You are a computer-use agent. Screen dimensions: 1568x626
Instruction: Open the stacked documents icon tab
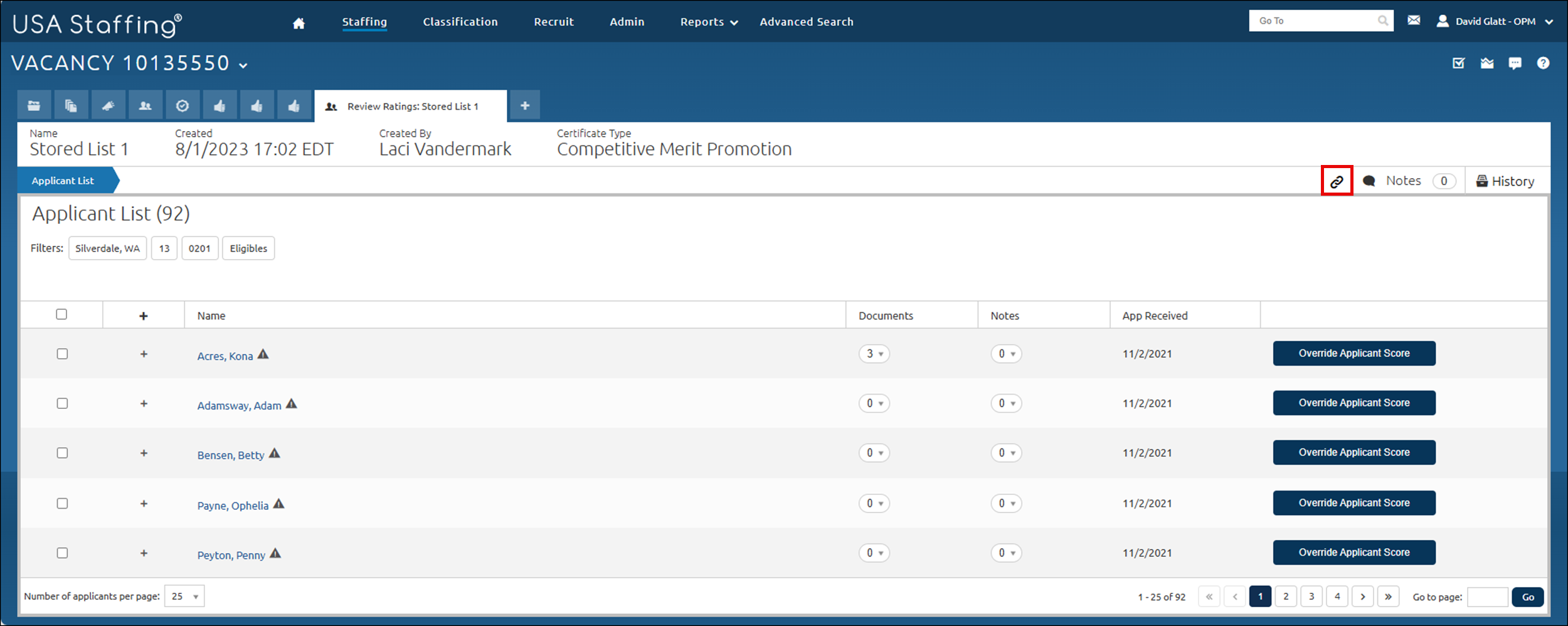point(71,105)
